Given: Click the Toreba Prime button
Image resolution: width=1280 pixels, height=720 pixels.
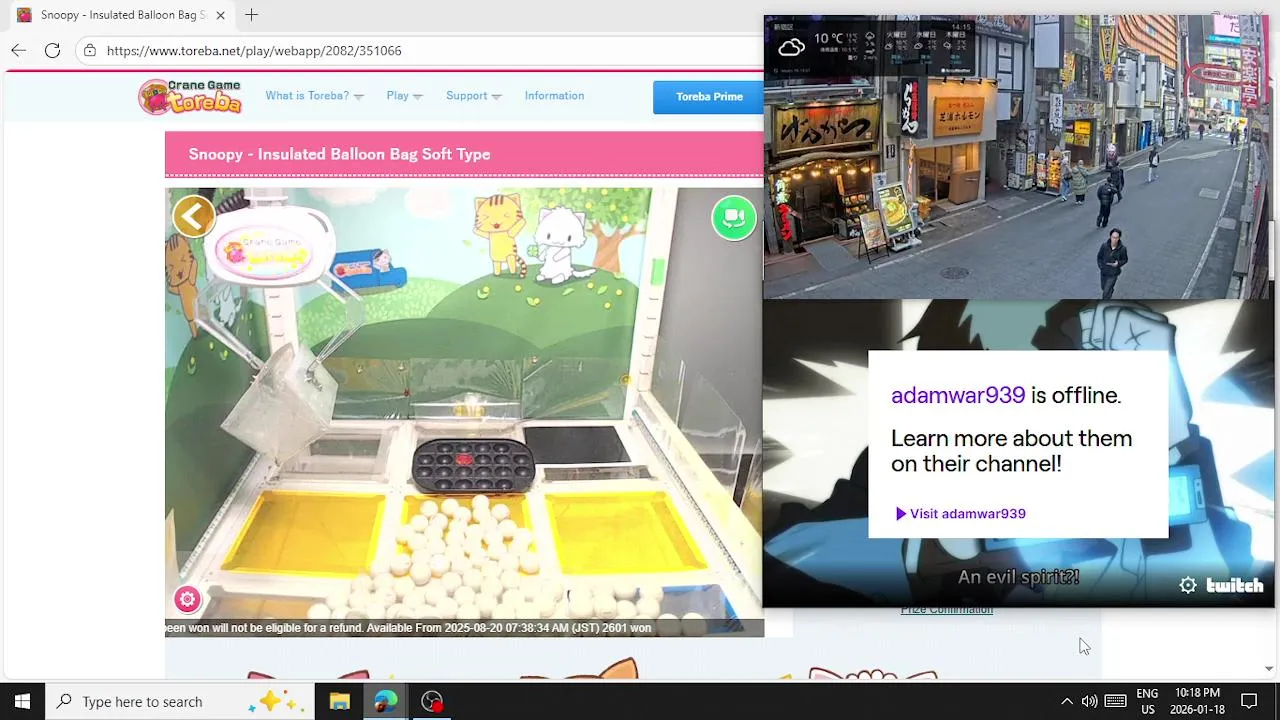Looking at the screenshot, I should click(x=709, y=97).
